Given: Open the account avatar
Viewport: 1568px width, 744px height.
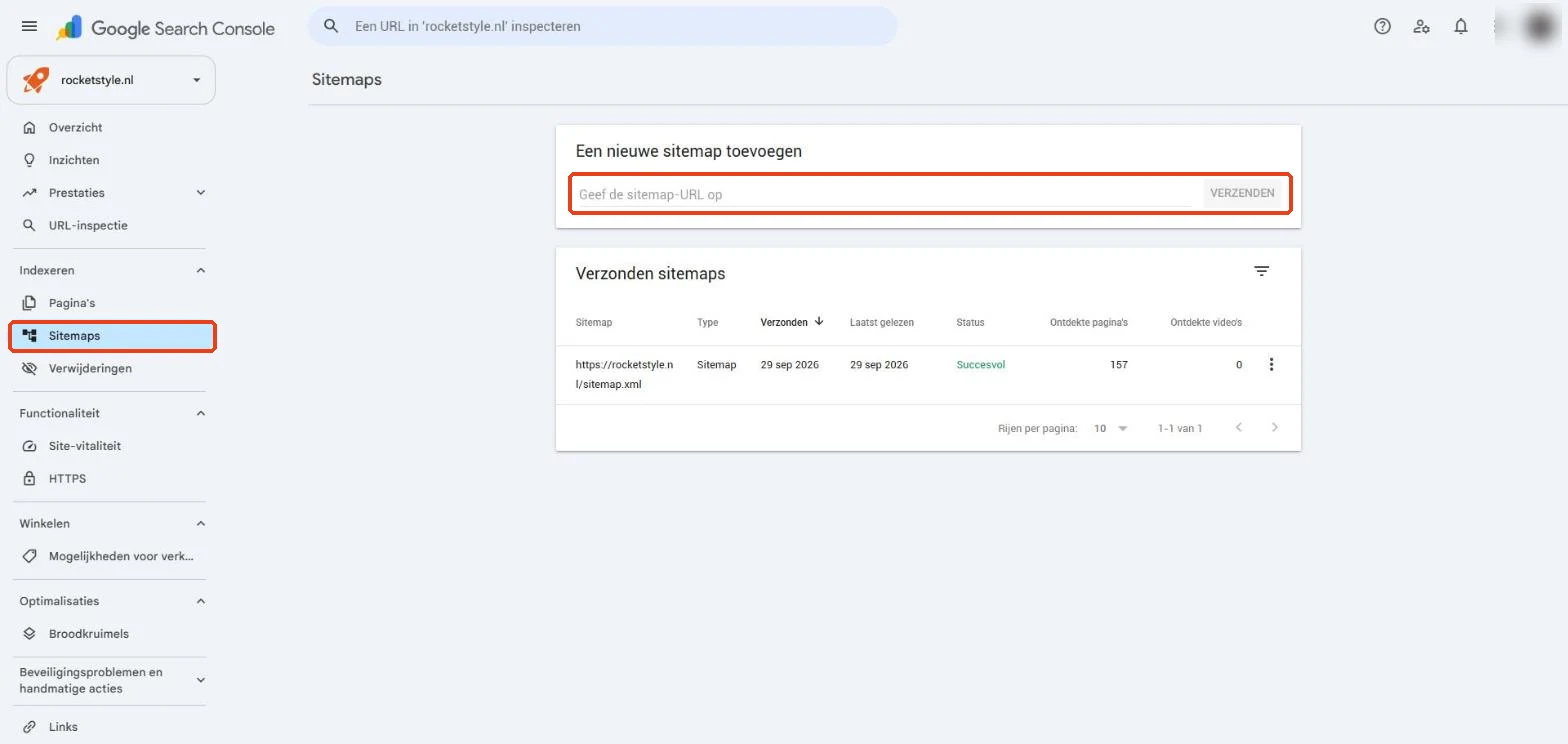Looking at the screenshot, I should (x=1540, y=27).
